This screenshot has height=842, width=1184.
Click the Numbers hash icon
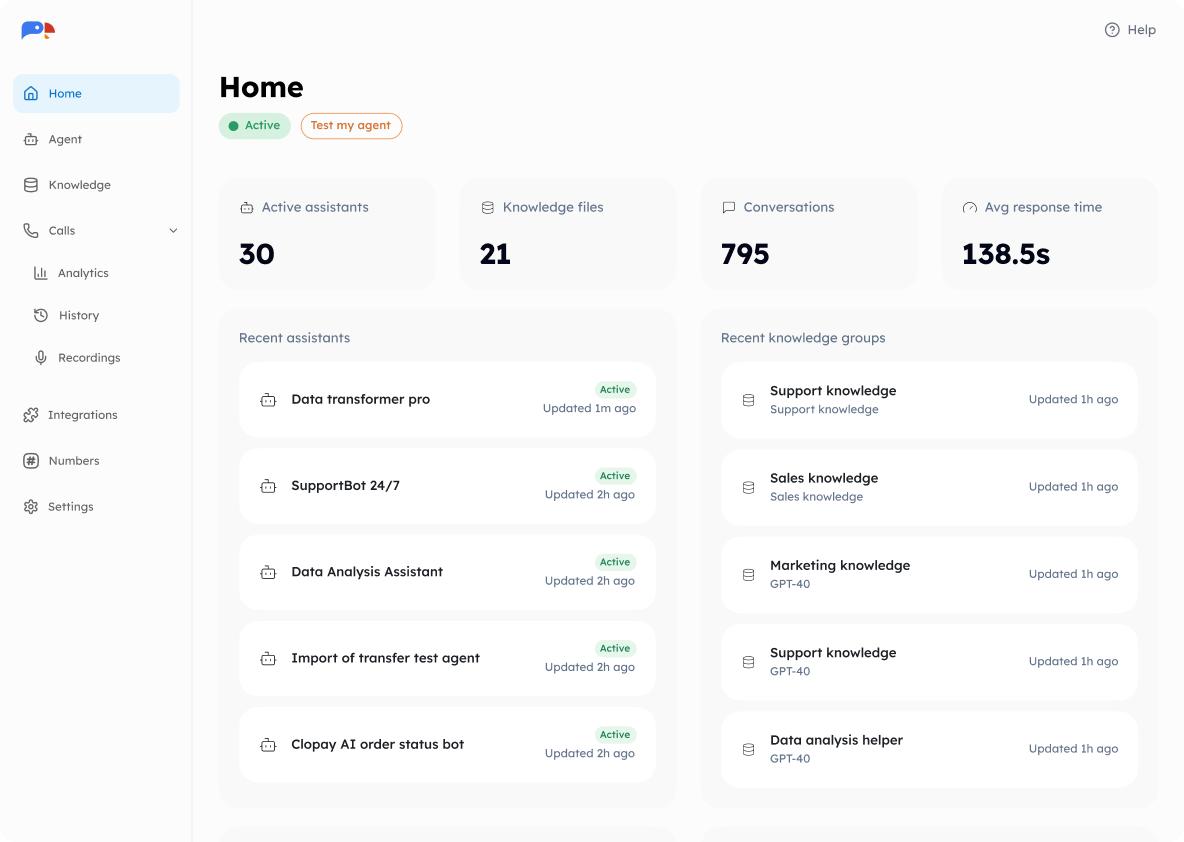[31, 461]
